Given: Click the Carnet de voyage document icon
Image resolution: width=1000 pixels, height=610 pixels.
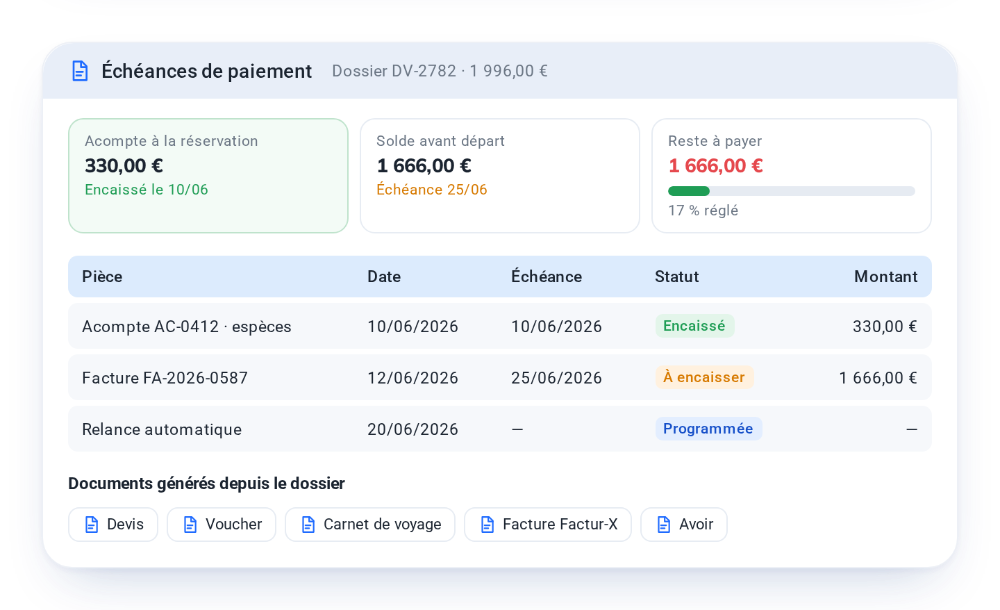Looking at the screenshot, I should point(308,524).
